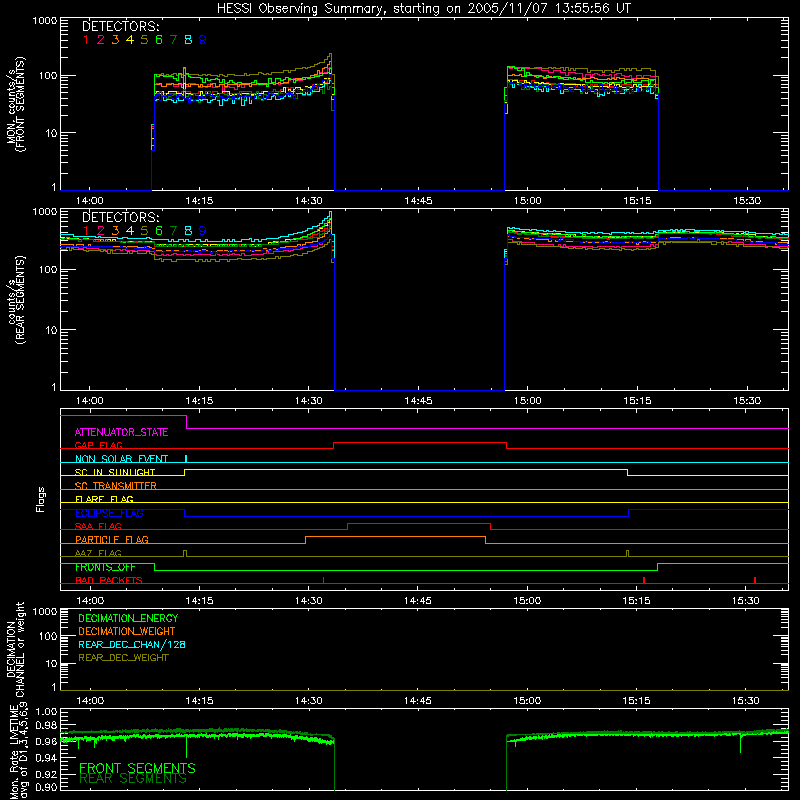This screenshot has height=800, width=800.
Task: Click the AAZ_FLAG pulse near 15:14
Action: click(x=628, y=554)
